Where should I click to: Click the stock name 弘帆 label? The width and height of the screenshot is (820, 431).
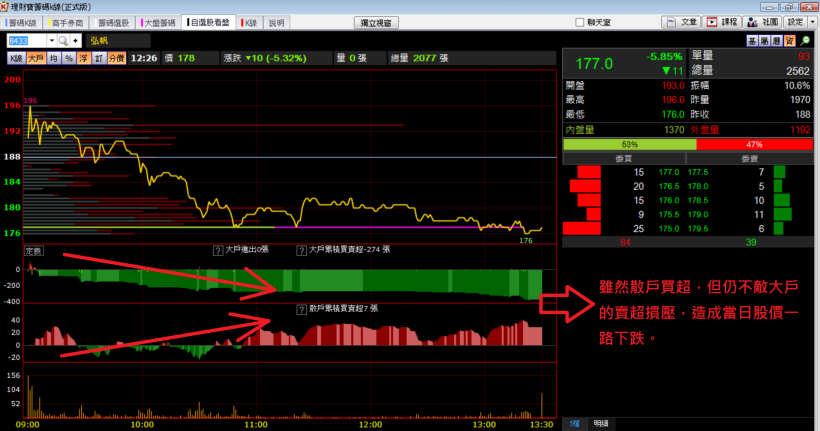99,41
